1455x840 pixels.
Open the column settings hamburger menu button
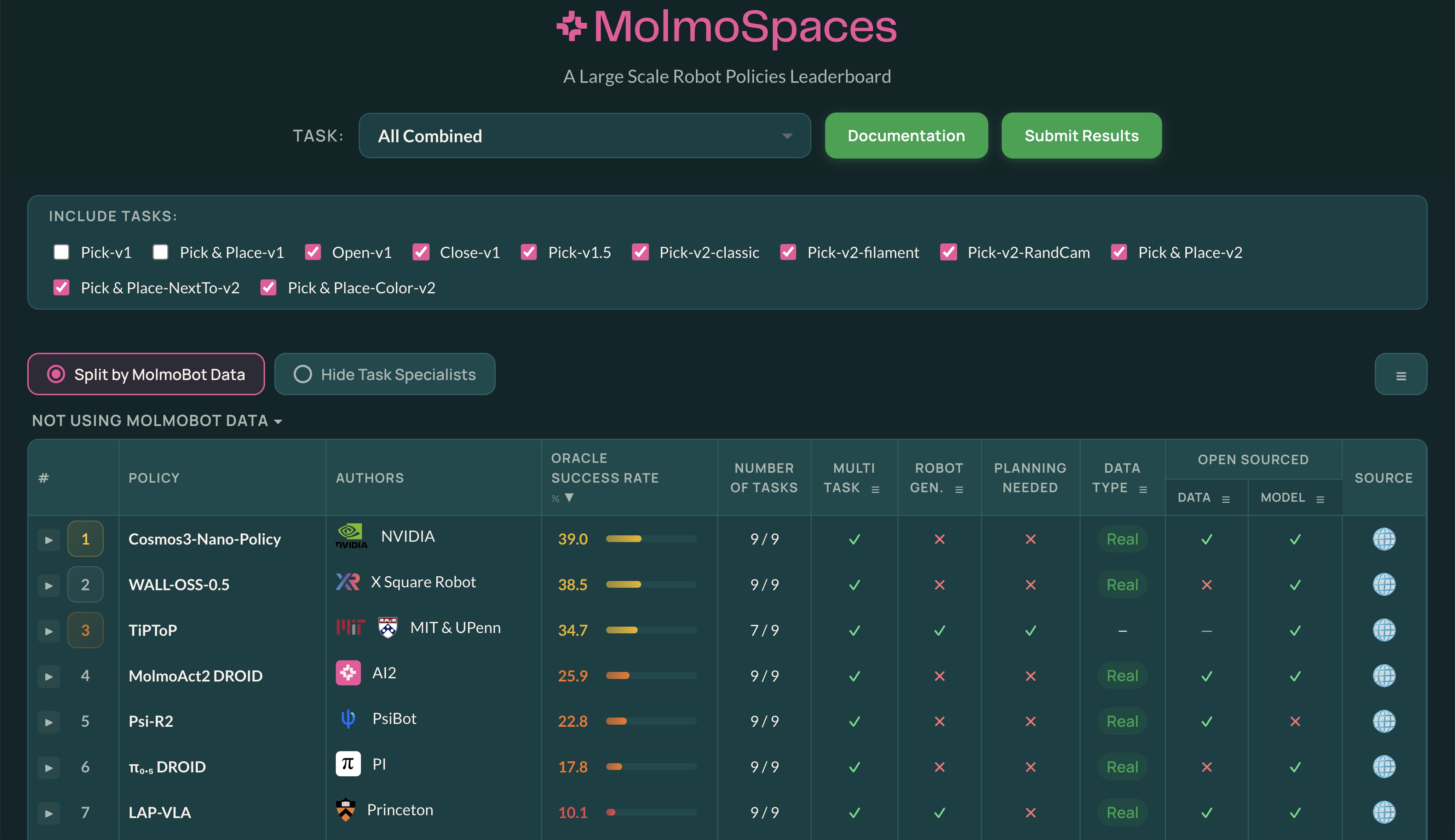pyautogui.click(x=1401, y=374)
